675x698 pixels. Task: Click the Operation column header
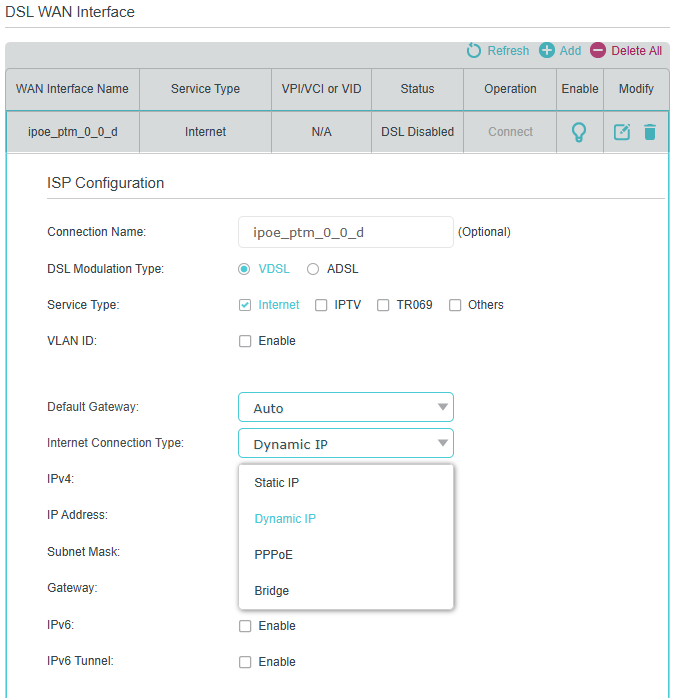pyautogui.click(x=510, y=89)
